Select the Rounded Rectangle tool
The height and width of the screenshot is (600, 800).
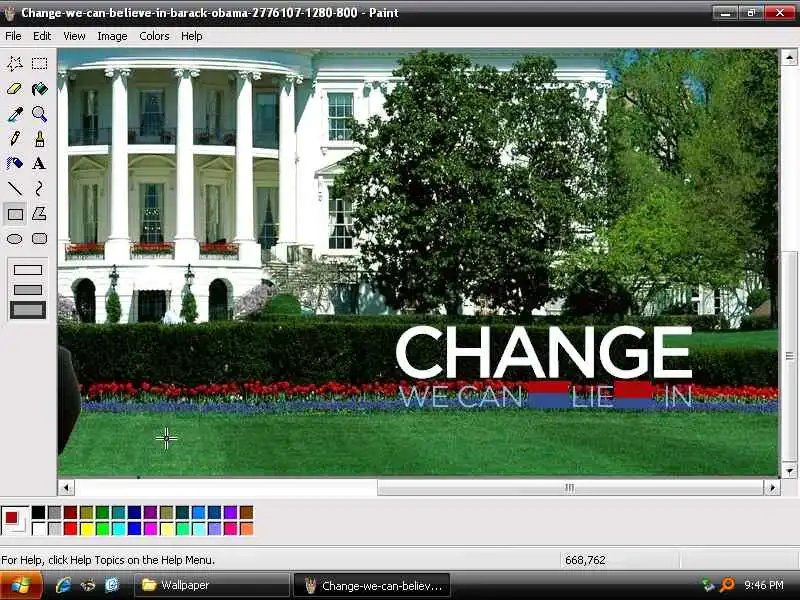point(39,238)
